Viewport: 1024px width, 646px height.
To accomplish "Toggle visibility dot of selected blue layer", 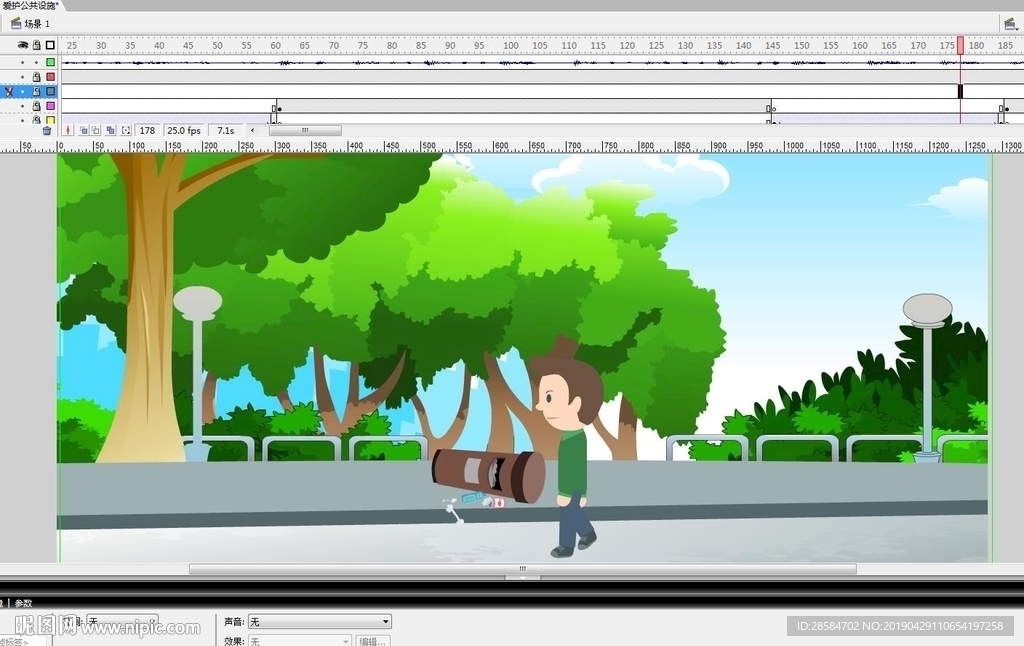I will click(x=23, y=91).
